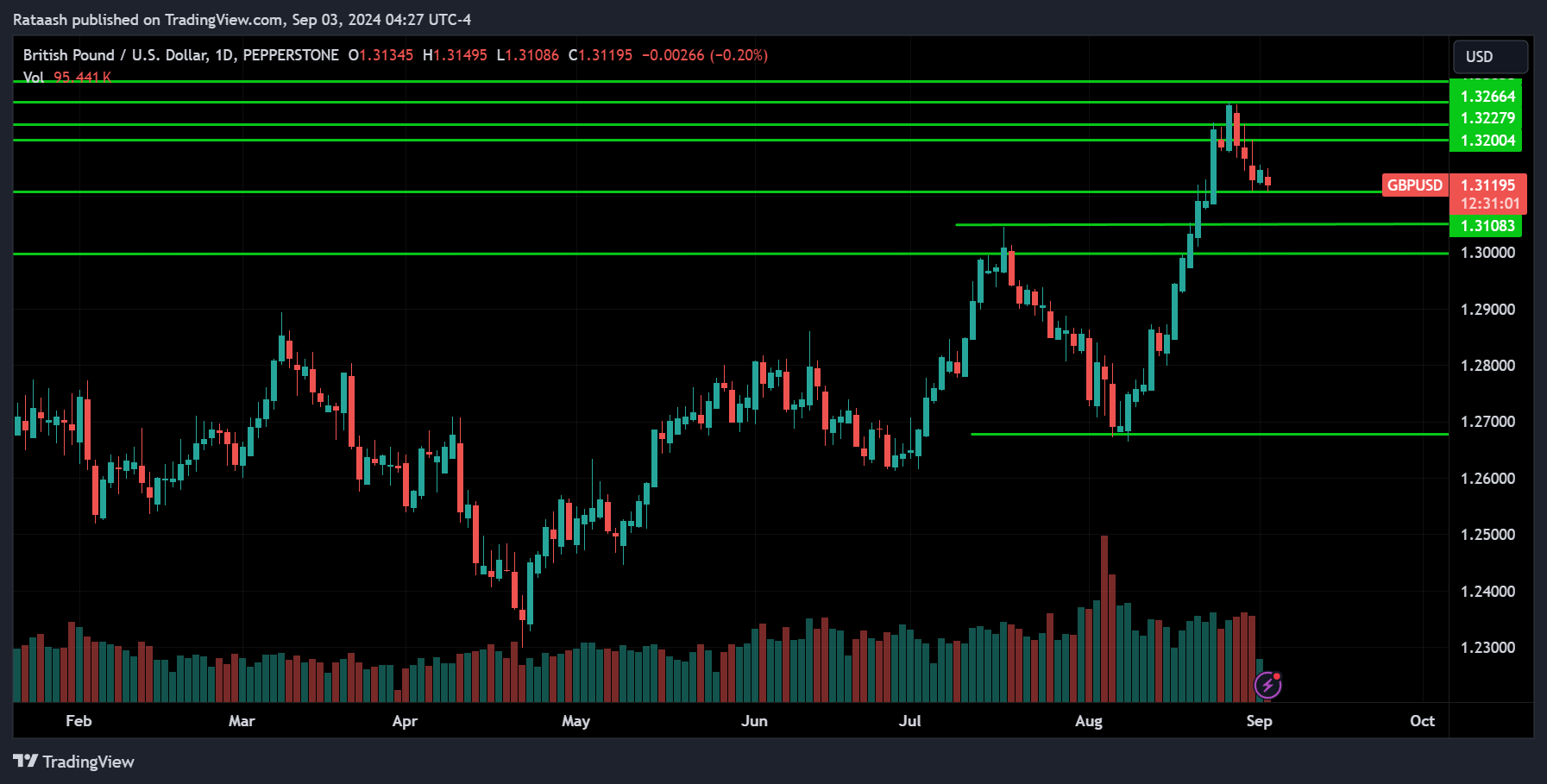
Task: Click the high price H1.31495 value
Action: pyautogui.click(x=455, y=55)
